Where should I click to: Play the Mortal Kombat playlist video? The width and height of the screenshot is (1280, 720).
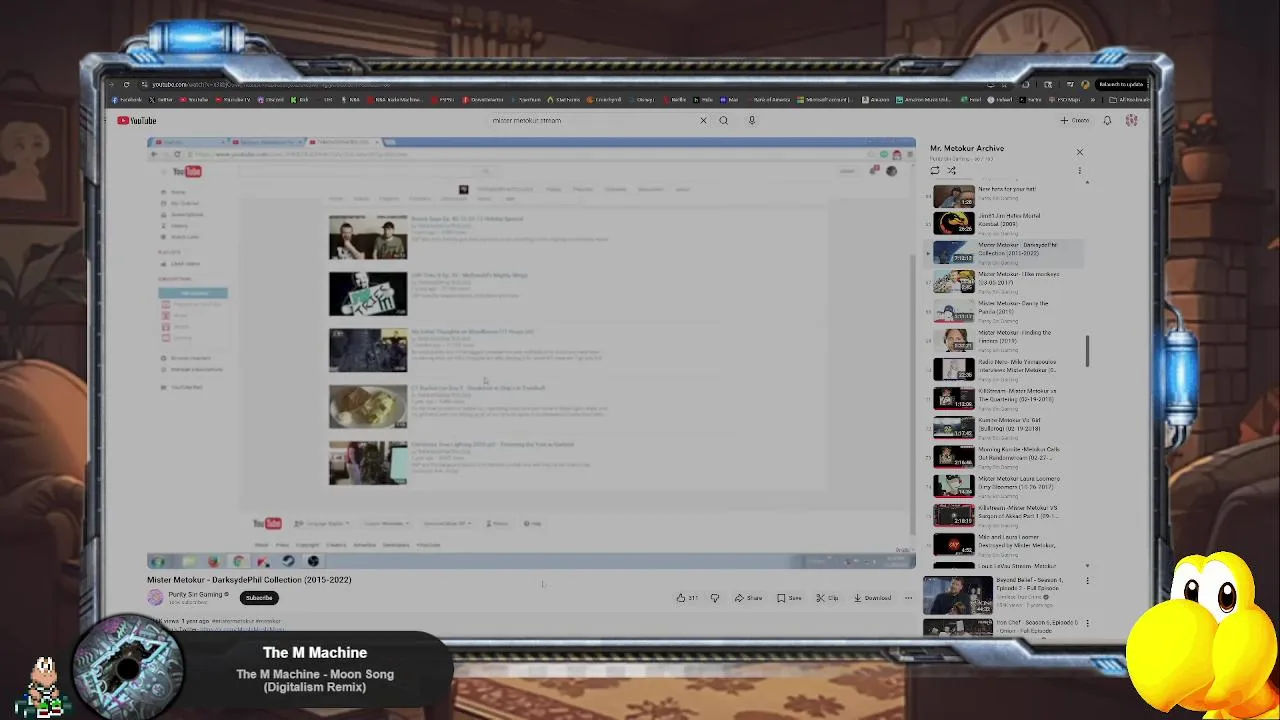(1003, 223)
